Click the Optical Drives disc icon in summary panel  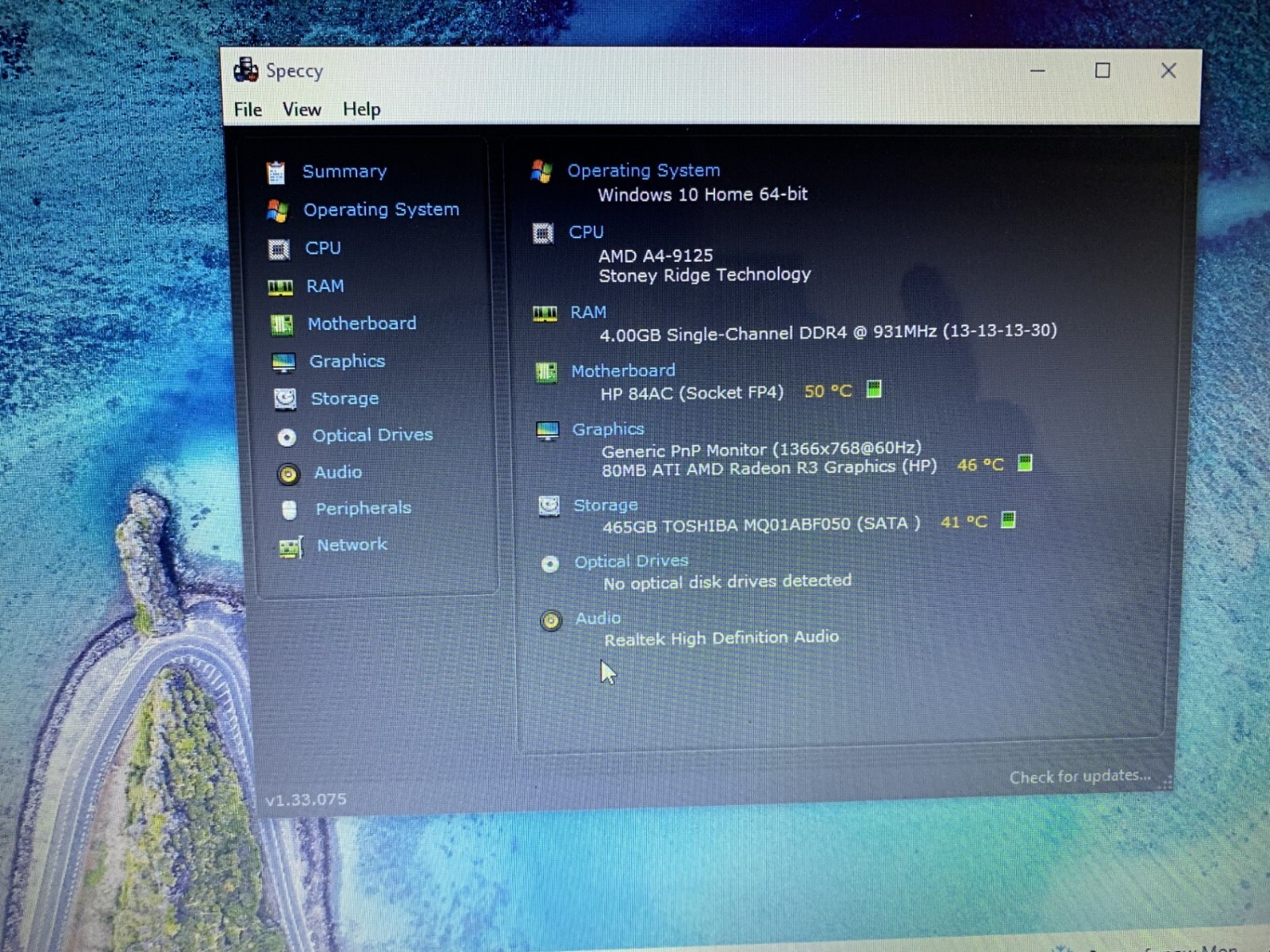(x=550, y=564)
